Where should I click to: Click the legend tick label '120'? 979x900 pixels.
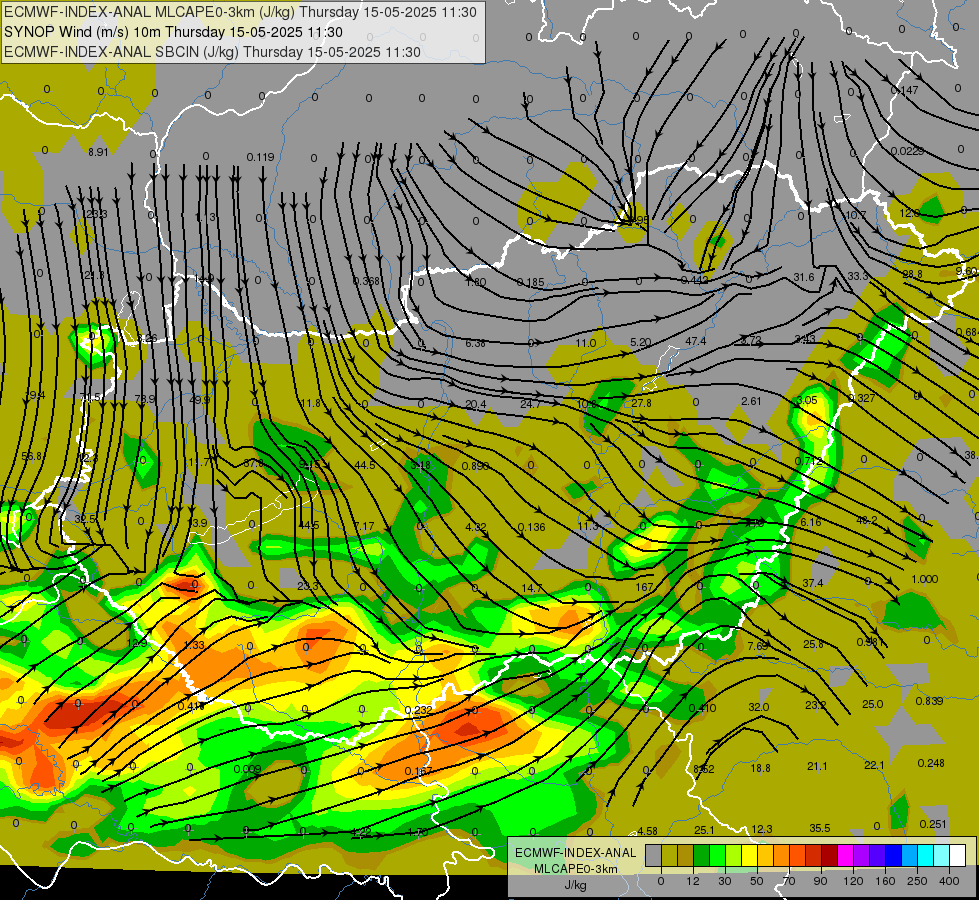[x=853, y=881]
